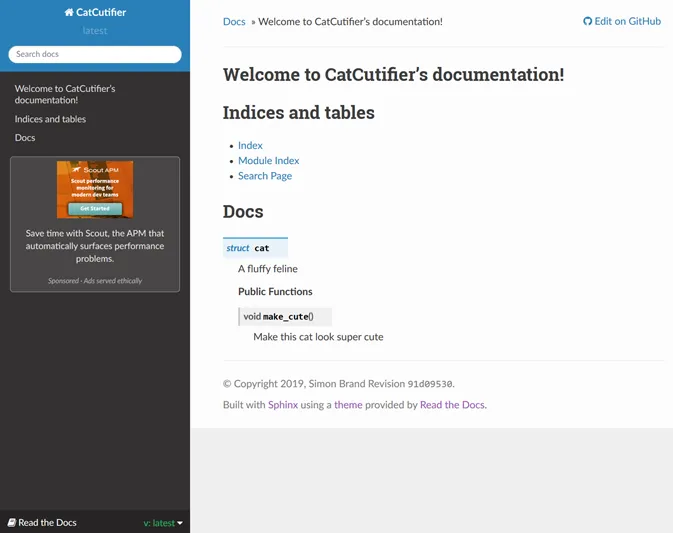The width and height of the screenshot is (673, 533).
Task: Click the 'void make_cute()' function signature
Action: 285,317
